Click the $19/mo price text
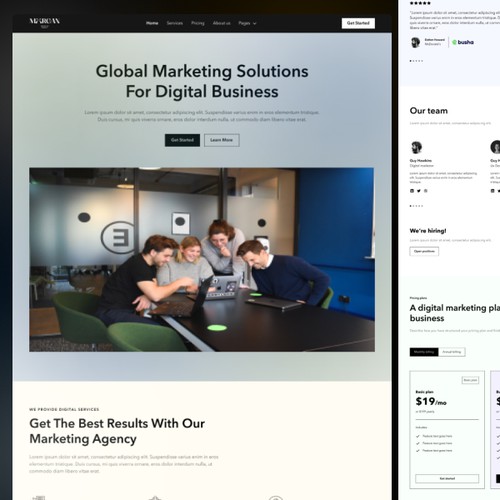 pyautogui.click(x=431, y=401)
